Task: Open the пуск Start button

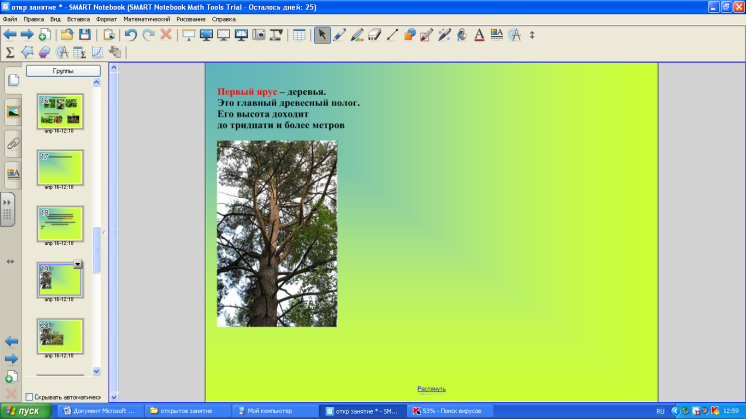Action: 26,411
